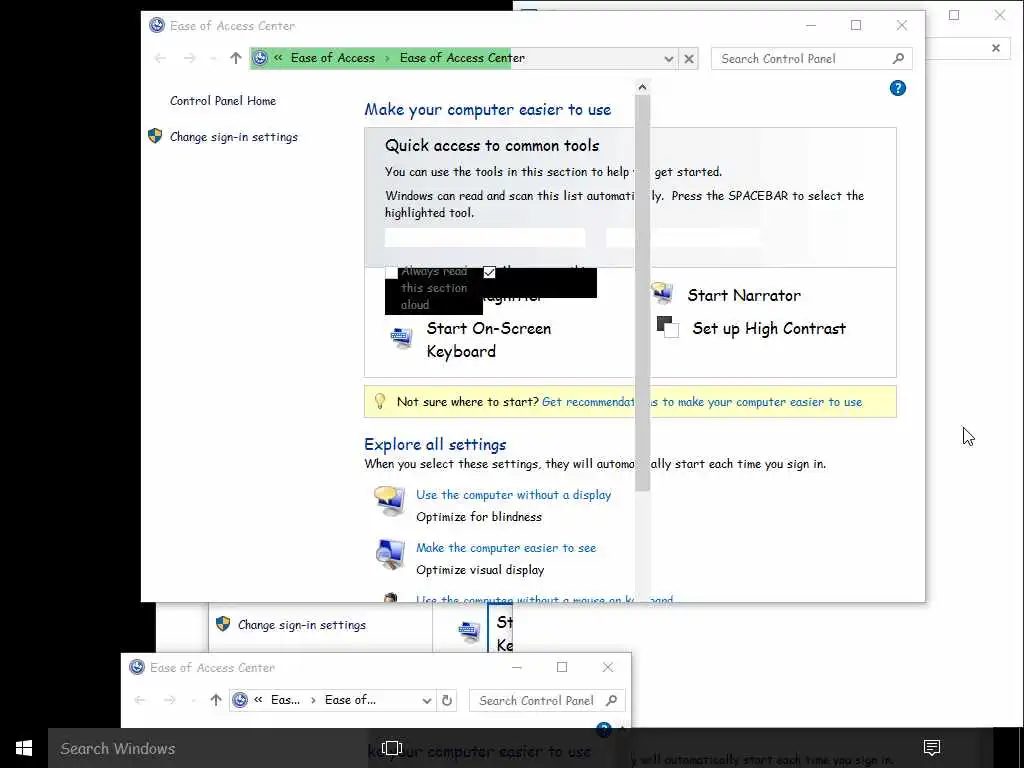Click the back arrow in the bottom Ease of Access window
Screen dimensions: 1024x768
pos(140,700)
